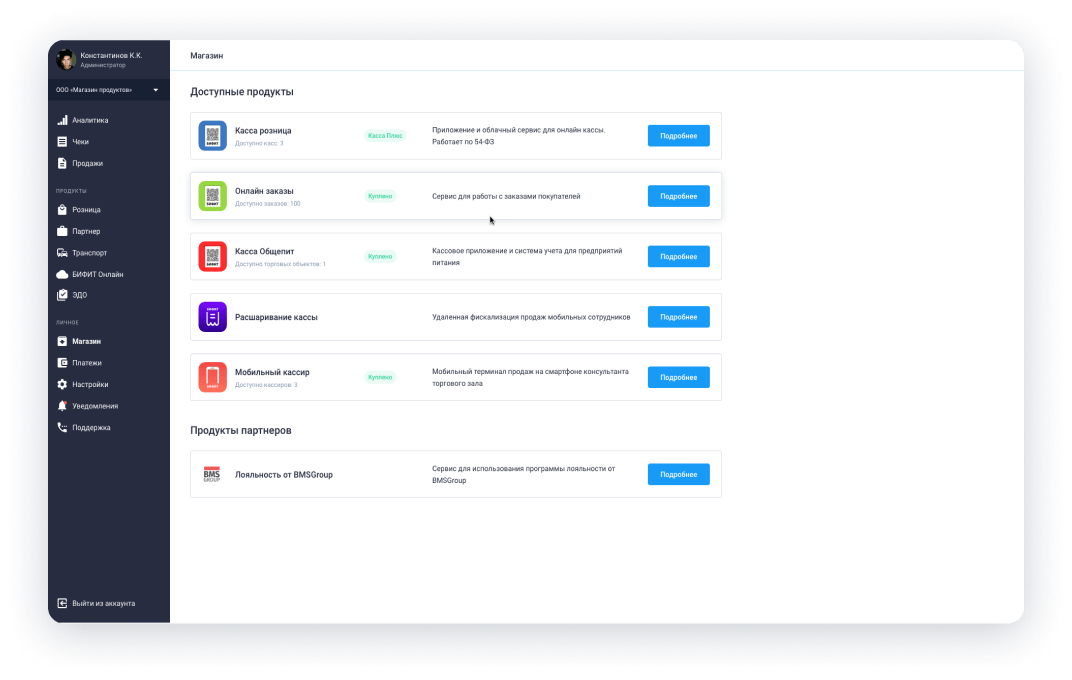The width and height of the screenshot is (1072, 680).
Task: Click Подробнее for Касса Общепит
Action: tap(678, 256)
